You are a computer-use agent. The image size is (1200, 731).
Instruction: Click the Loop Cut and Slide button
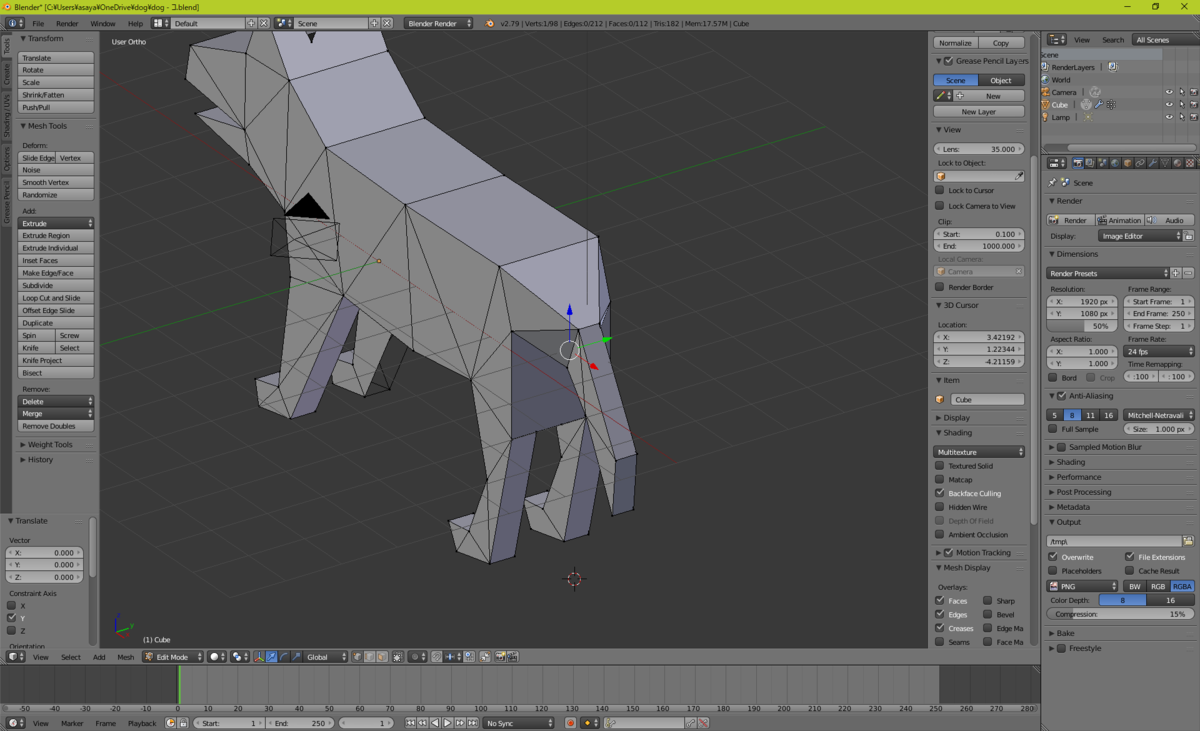tap(56, 298)
